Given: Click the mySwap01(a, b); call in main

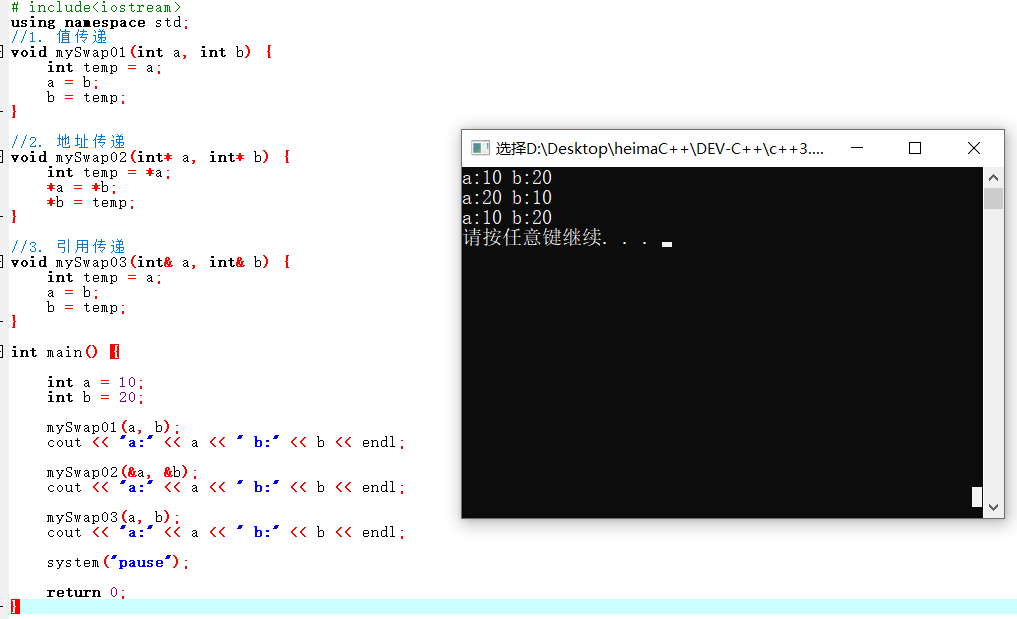Looking at the screenshot, I should point(113,428).
